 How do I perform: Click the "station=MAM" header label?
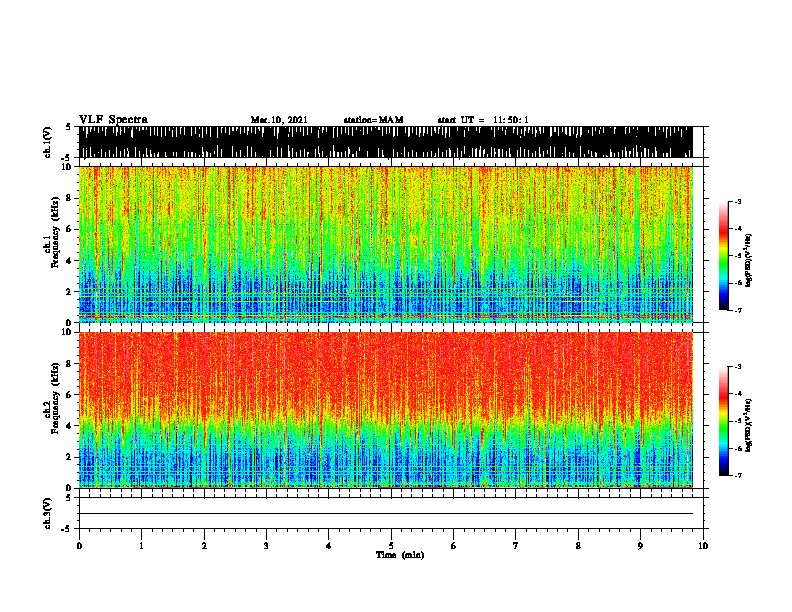tap(373, 120)
